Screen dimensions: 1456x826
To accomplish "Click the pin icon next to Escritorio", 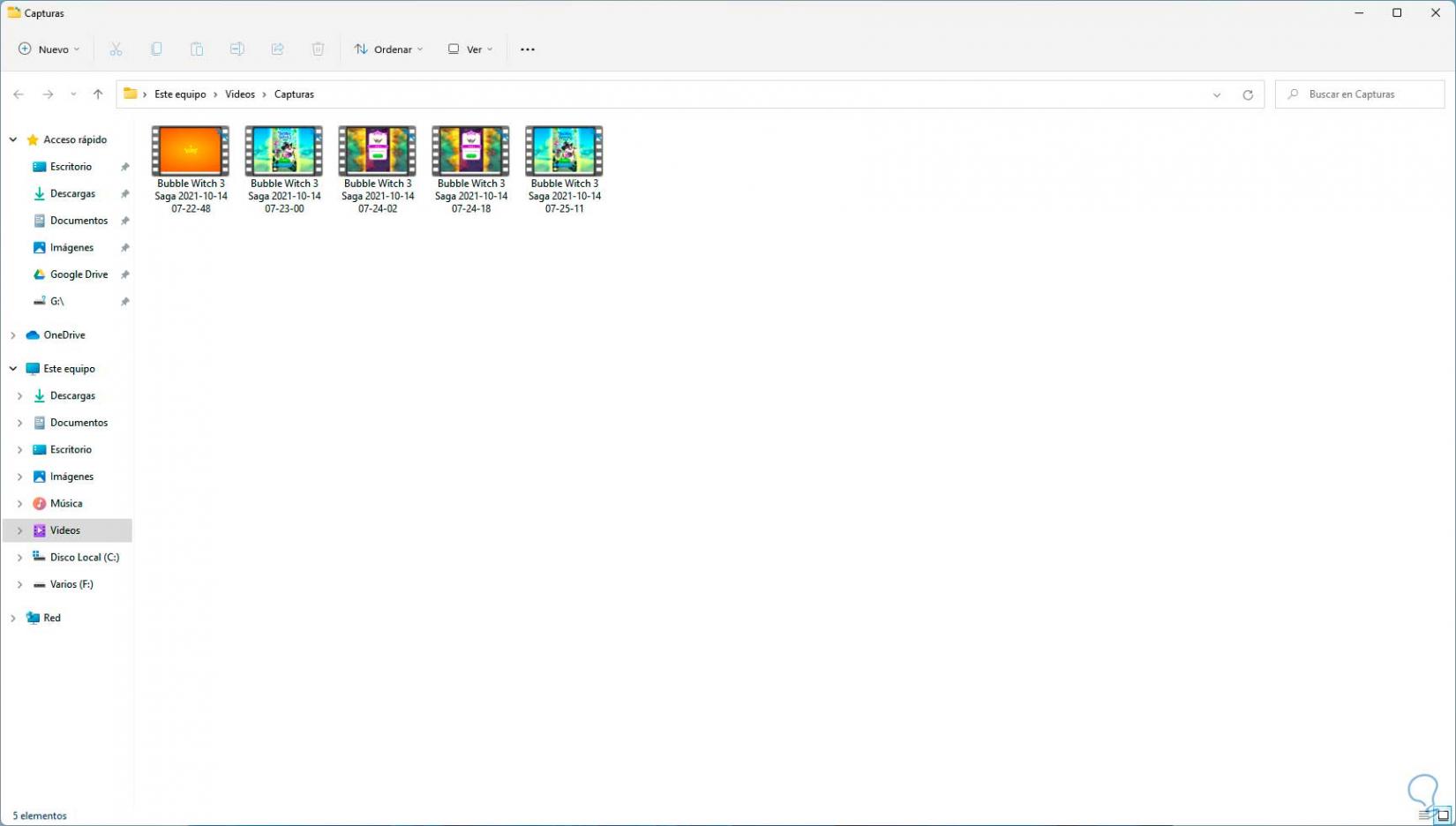I will 125,167.
